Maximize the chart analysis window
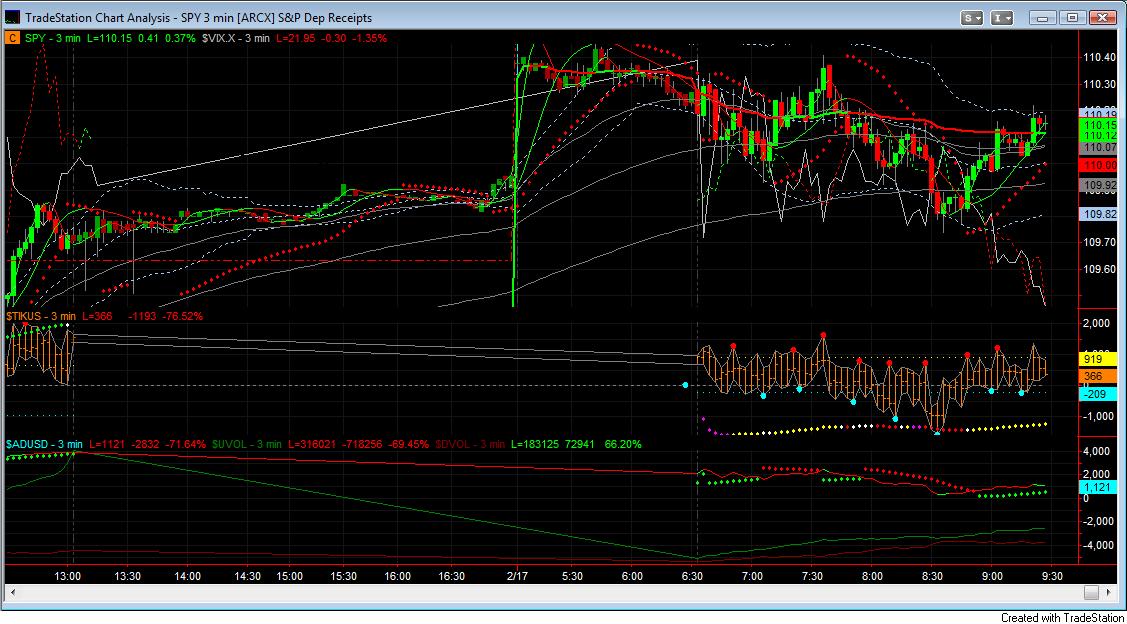 (x=1072, y=17)
